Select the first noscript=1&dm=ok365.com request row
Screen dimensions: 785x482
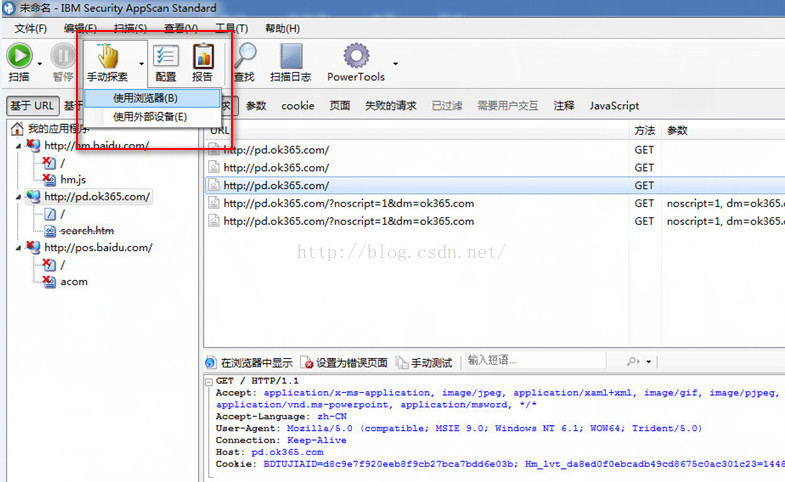coord(495,203)
